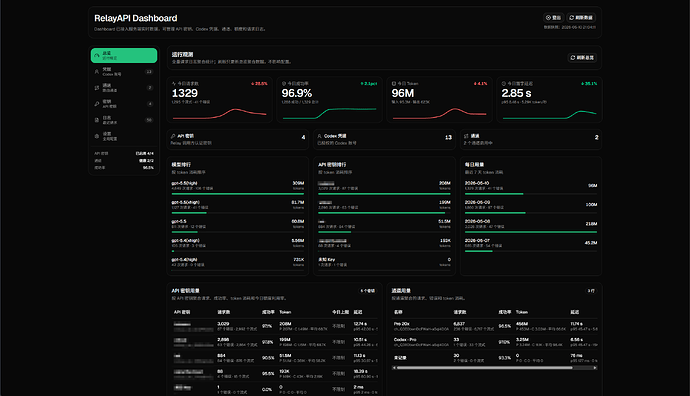690x396 pixels.
Task: Select the 2026-06-10 daily usage row
Action: point(531,187)
